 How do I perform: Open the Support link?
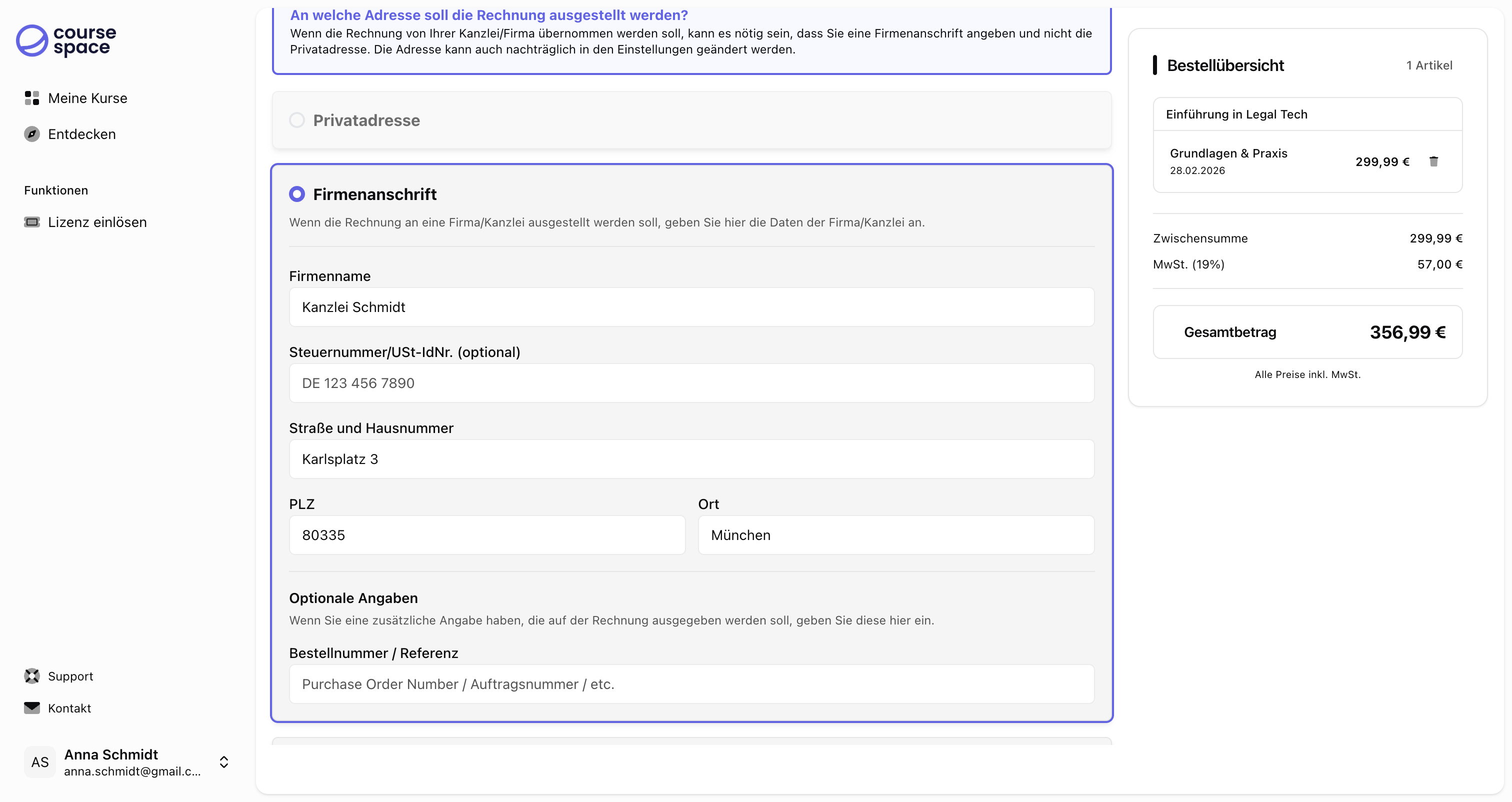(70, 676)
